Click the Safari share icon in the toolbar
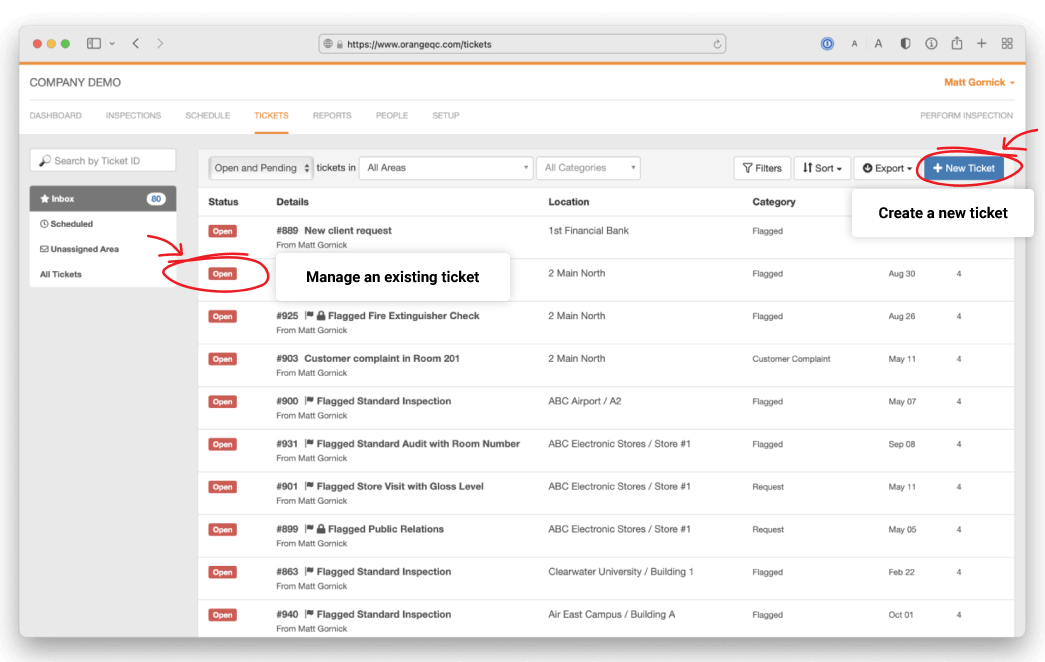The height and width of the screenshot is (662, 1045). click(x=956, y=43)
